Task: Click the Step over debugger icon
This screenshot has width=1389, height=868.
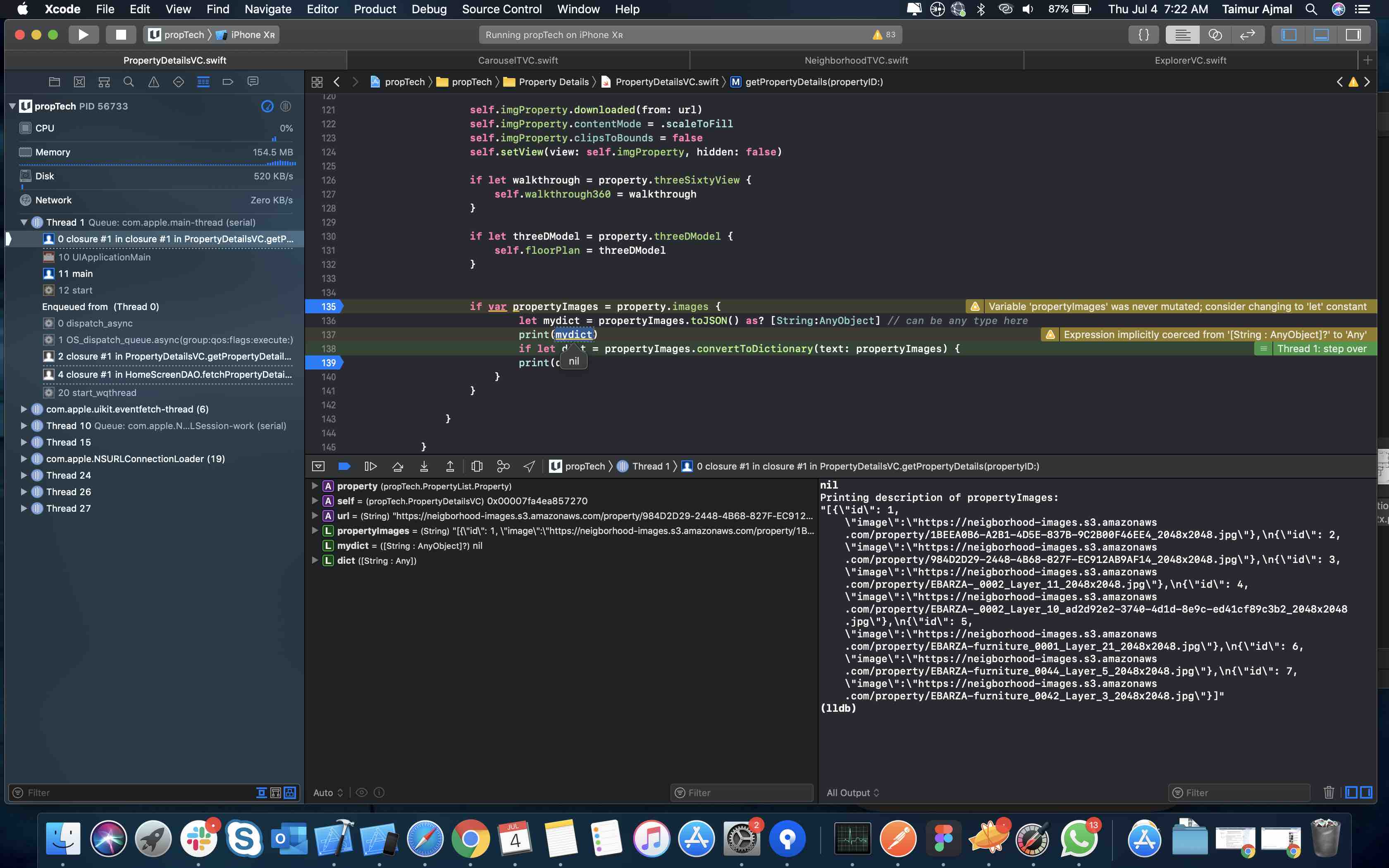Action: tap(397, 466)
